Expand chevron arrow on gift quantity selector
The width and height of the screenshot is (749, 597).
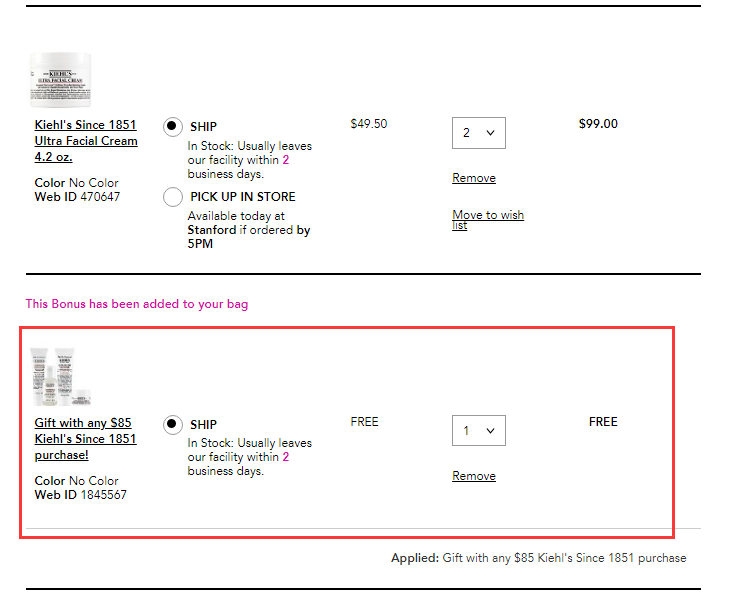pos(490,431)
